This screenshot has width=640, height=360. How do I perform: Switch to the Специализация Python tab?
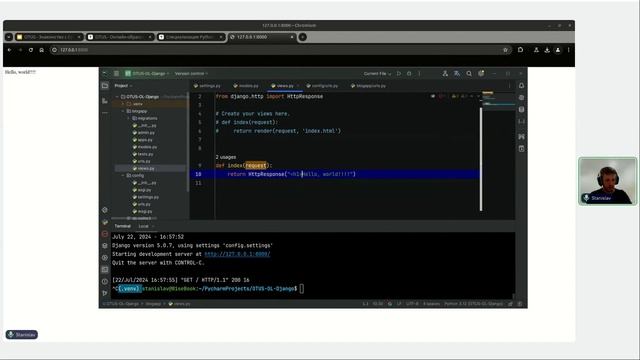coord(191,37)
